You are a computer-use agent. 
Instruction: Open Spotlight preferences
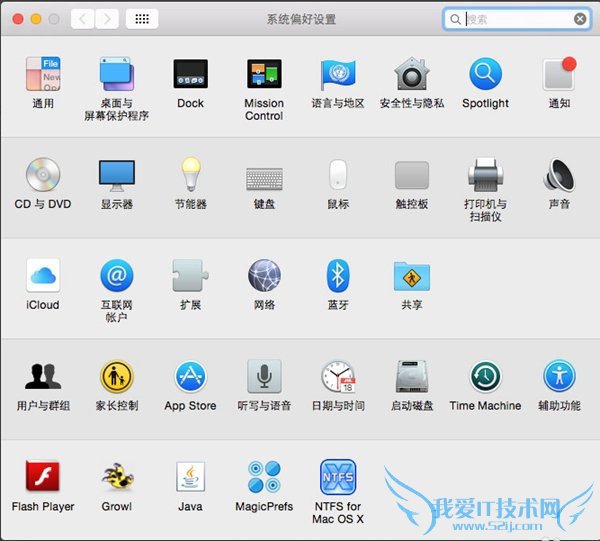(x=485, y=74)
